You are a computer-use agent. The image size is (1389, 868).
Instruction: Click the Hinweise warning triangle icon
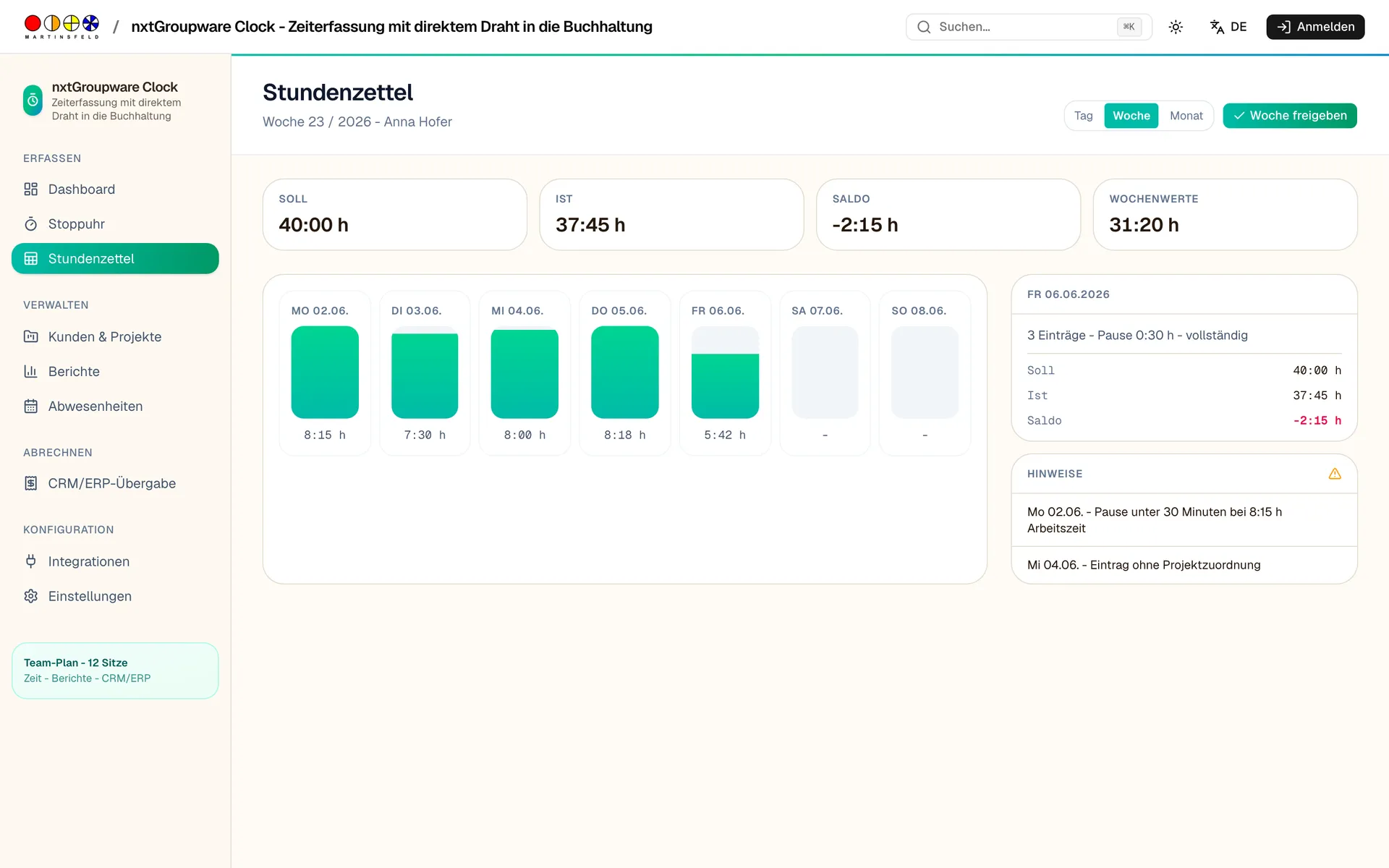[1335, 474]
